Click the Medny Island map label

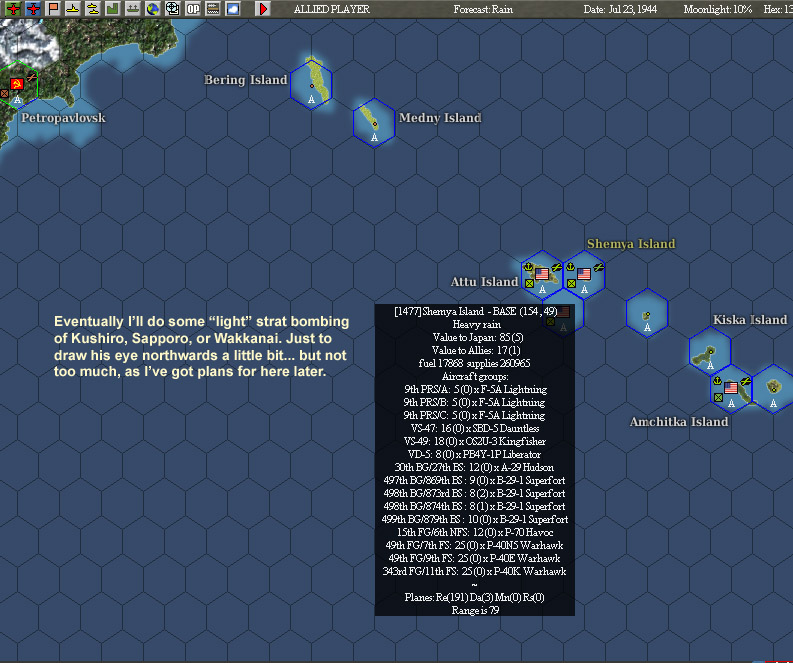pyautogui.click(x=439, y=118)
